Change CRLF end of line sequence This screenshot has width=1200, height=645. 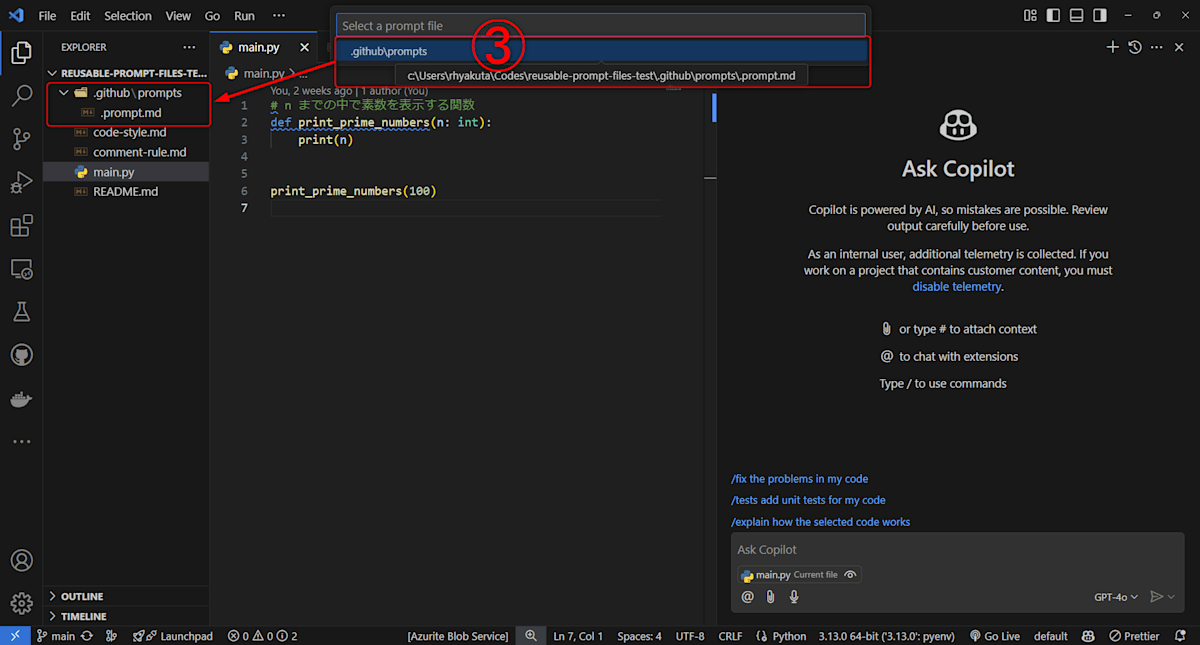pos(730,636)
